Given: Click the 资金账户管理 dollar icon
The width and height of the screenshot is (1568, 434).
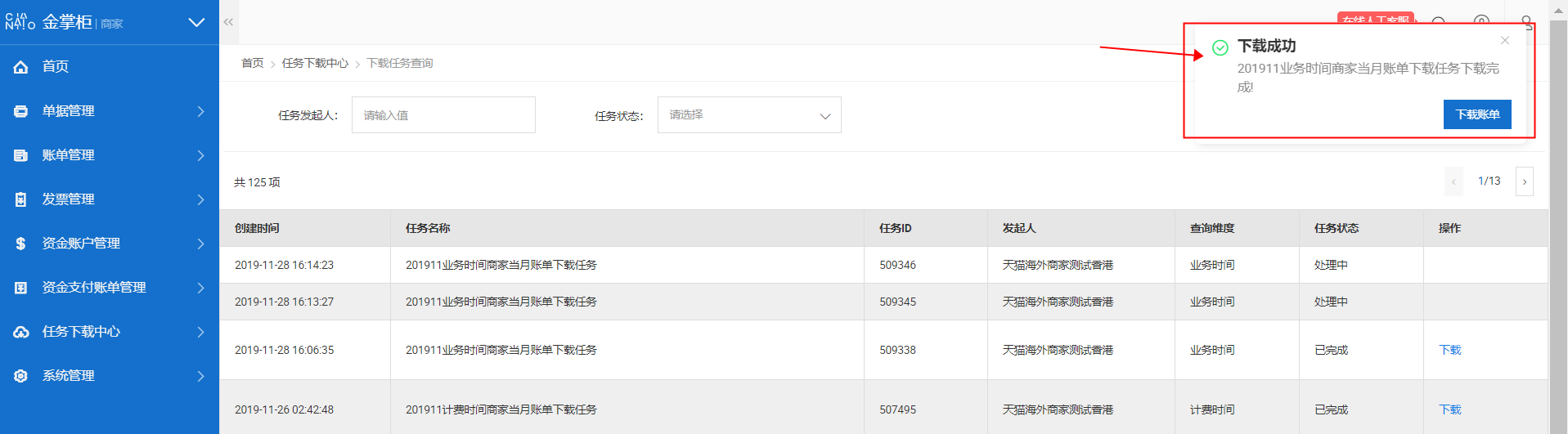Looking at the screenshot, I should point(20,244).
